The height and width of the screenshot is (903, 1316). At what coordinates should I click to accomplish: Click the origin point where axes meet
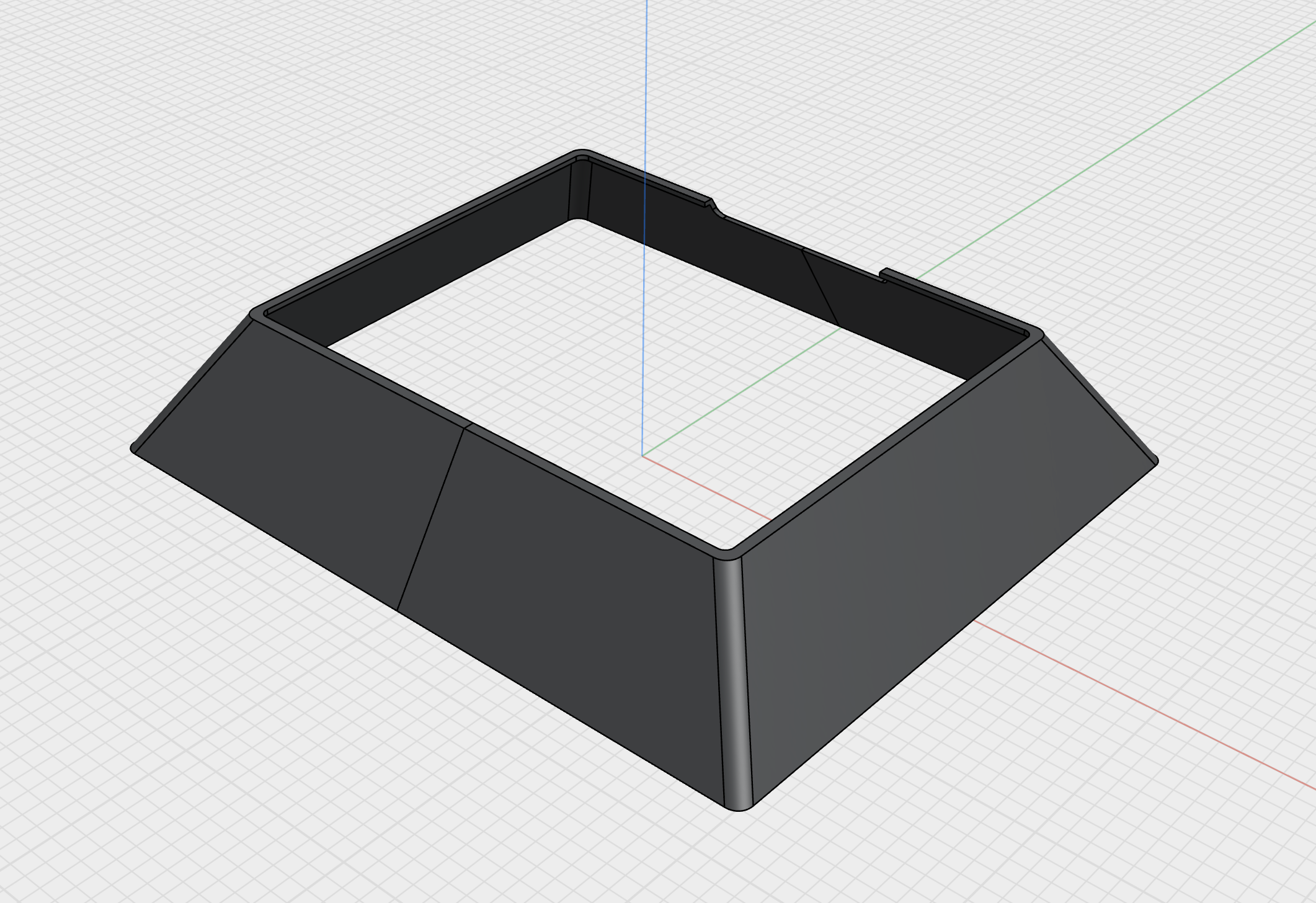point(642,456)
